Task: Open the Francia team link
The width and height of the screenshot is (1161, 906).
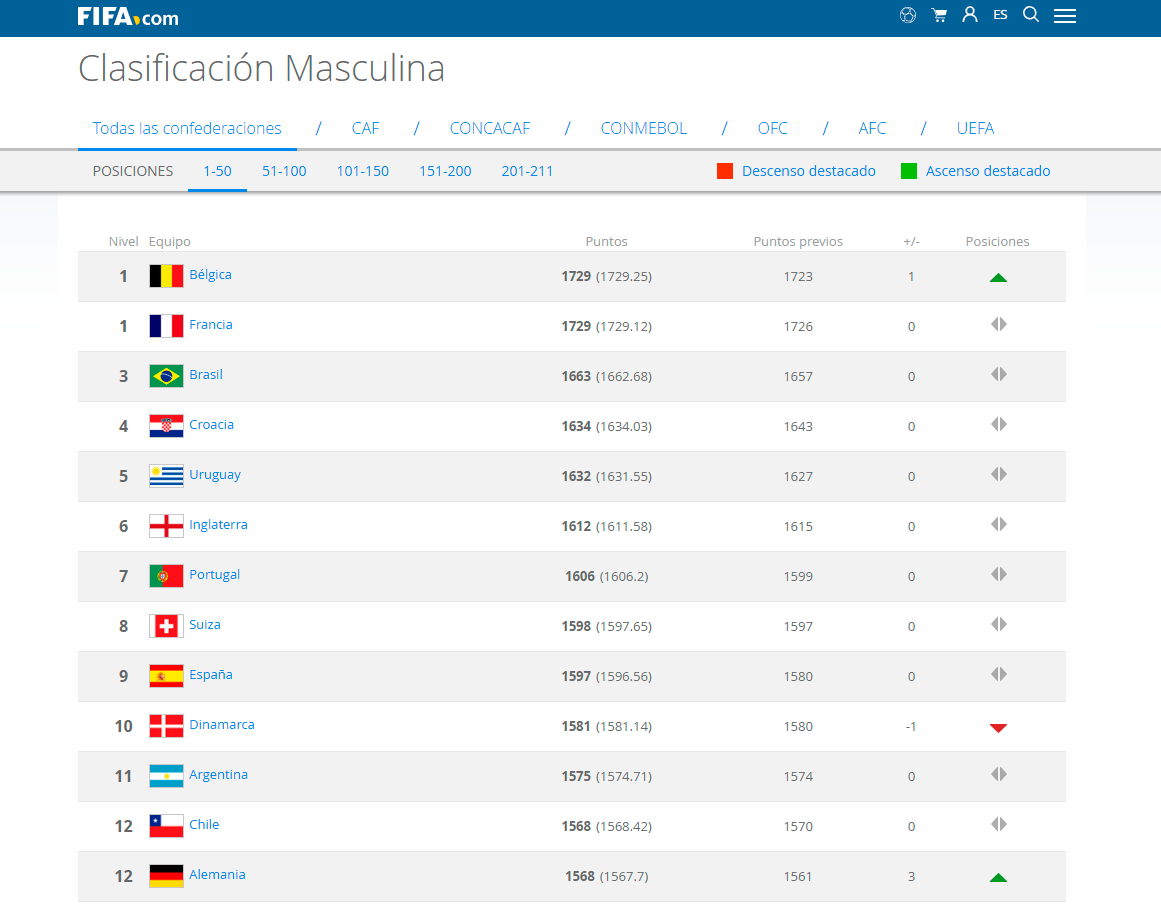Action: click(x=211, y=324)
